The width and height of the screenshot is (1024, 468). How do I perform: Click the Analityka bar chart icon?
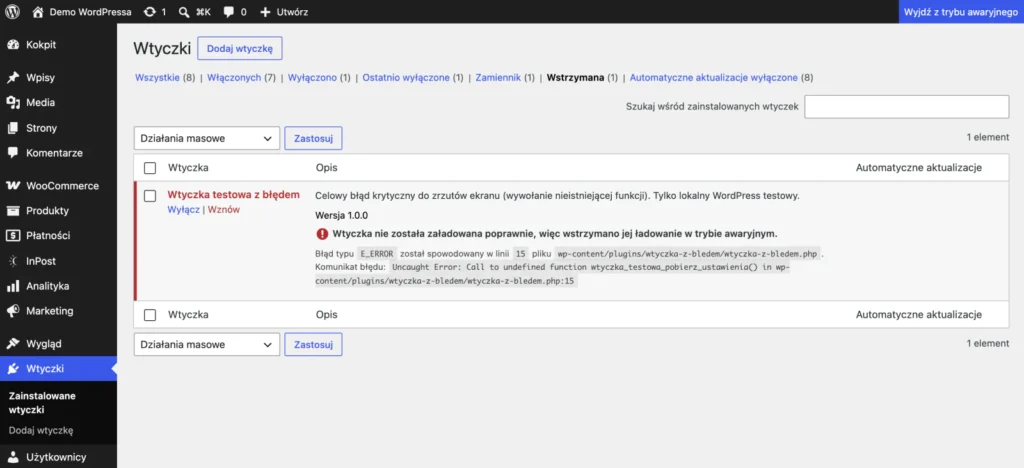tap(12, 286)
